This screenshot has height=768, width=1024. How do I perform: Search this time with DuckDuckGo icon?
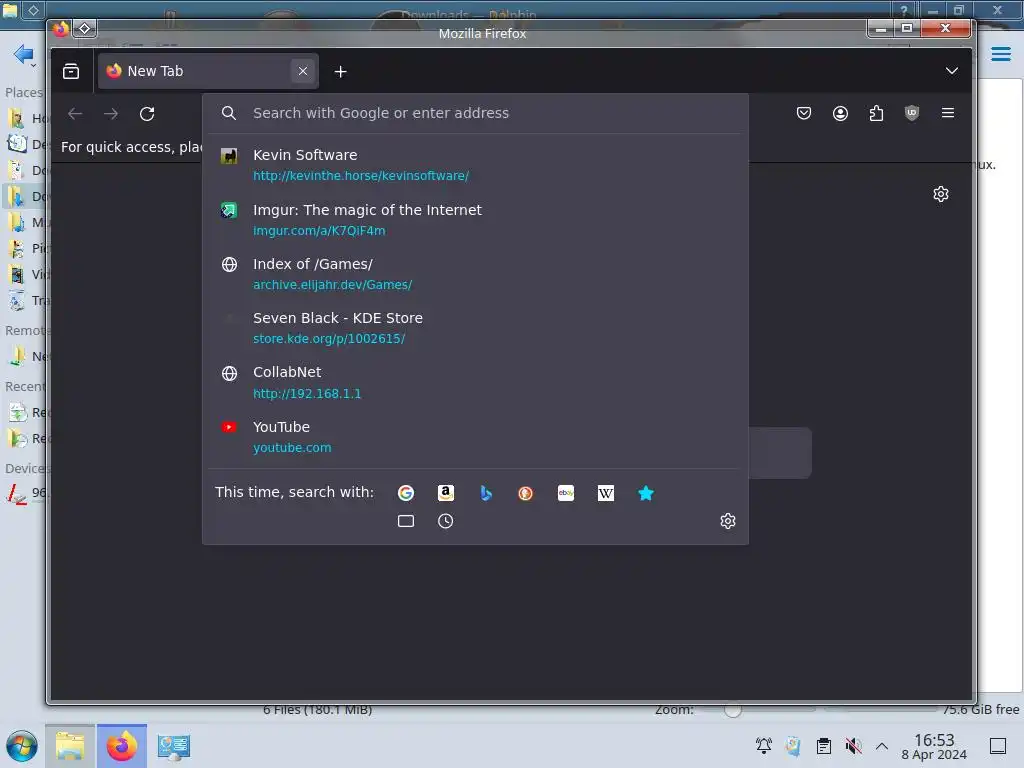[x=525, y=493]
